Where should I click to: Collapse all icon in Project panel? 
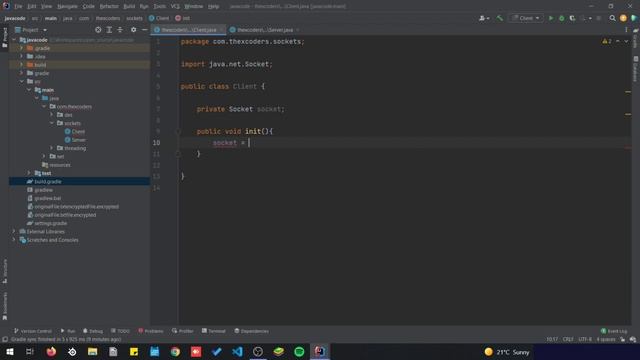click(120, 30)
